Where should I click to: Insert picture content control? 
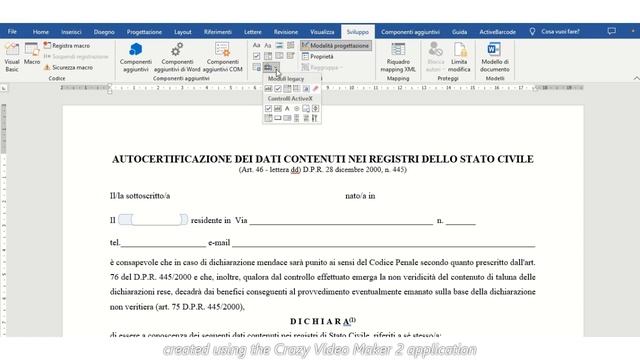[279, 45]
